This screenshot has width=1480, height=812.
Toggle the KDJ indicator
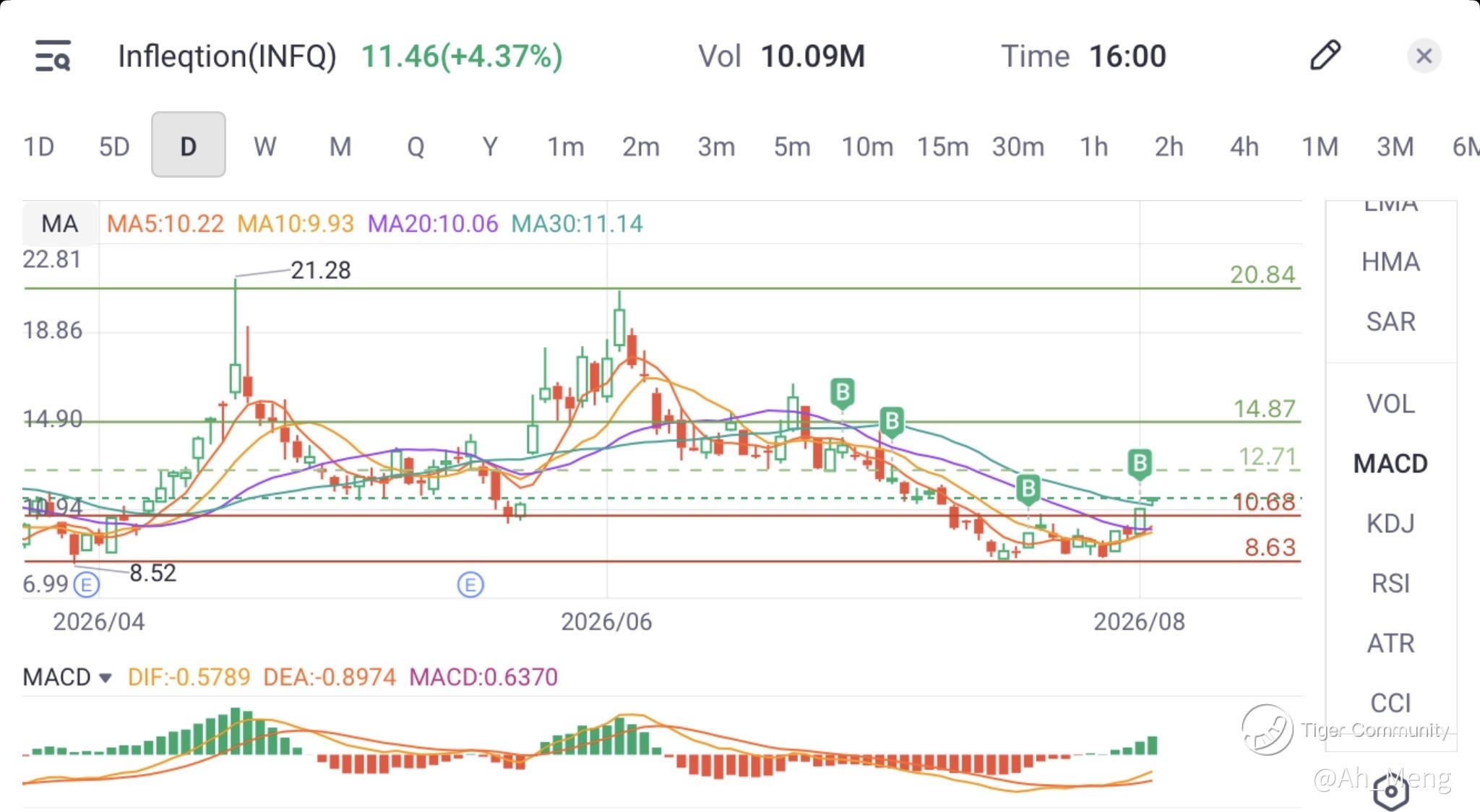1390,523
